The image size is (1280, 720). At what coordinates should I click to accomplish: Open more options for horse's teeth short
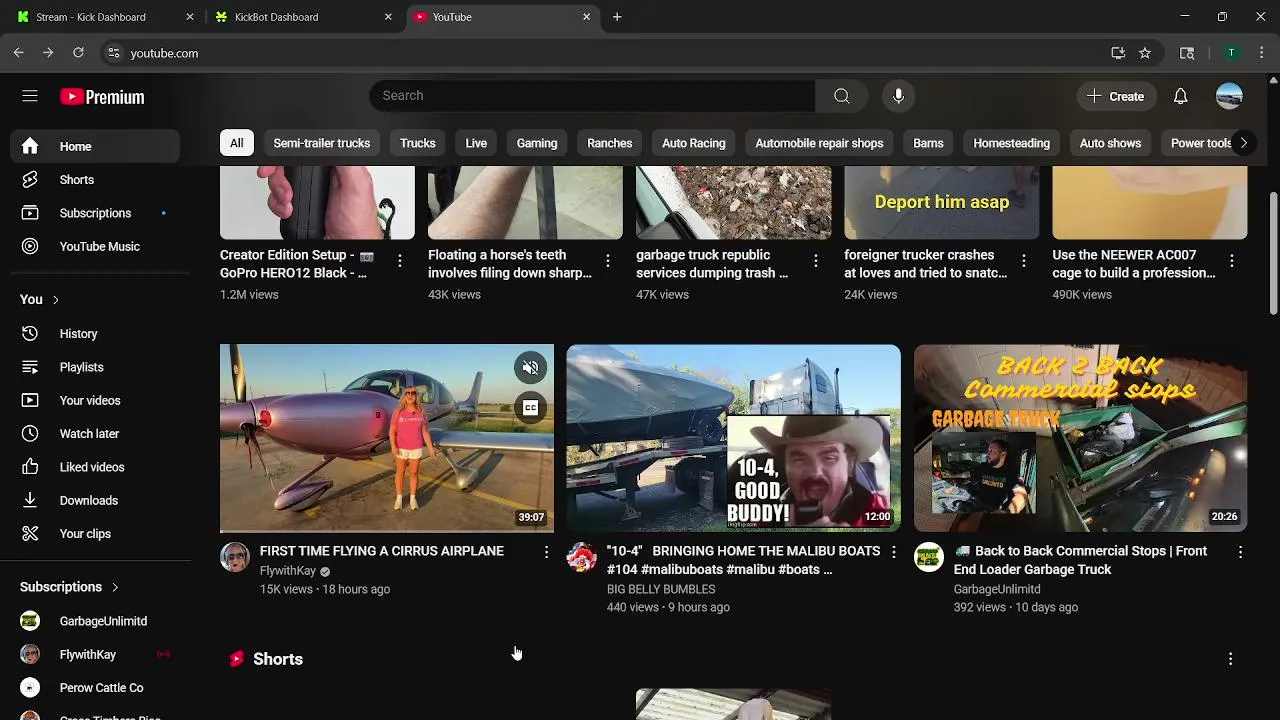tap(607, 261)
